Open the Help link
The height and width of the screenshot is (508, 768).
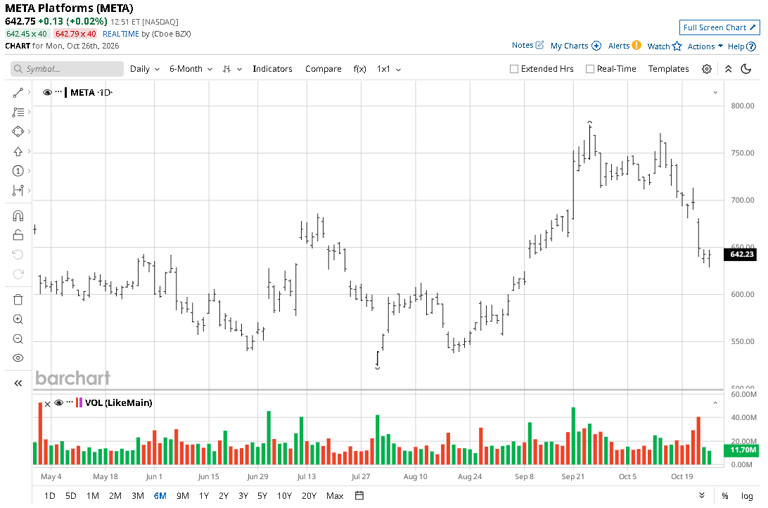742,47
